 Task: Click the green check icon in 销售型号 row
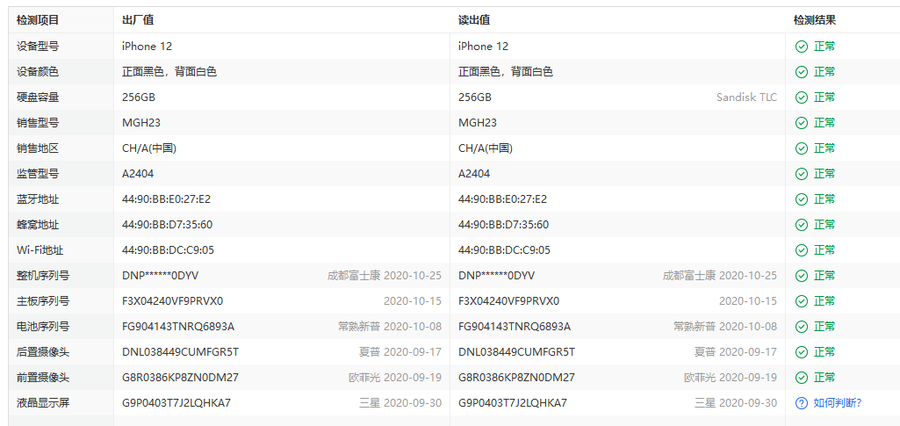point(801,123)
